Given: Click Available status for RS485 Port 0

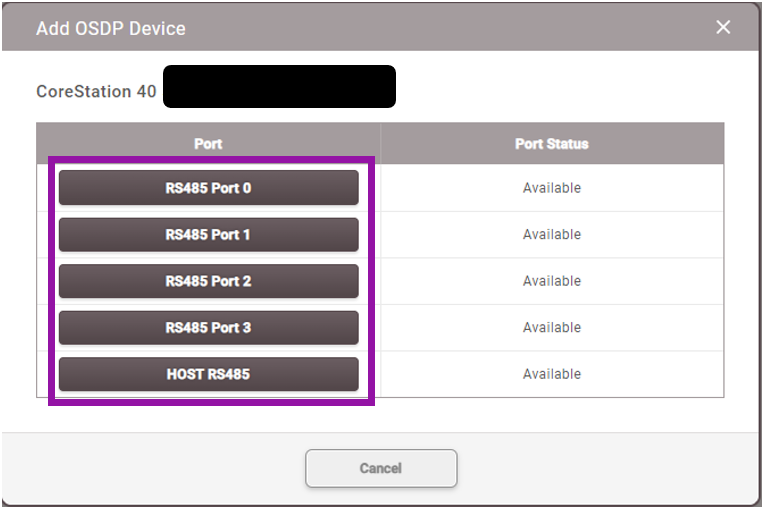Looking at the screenshot, I should 552,188.
